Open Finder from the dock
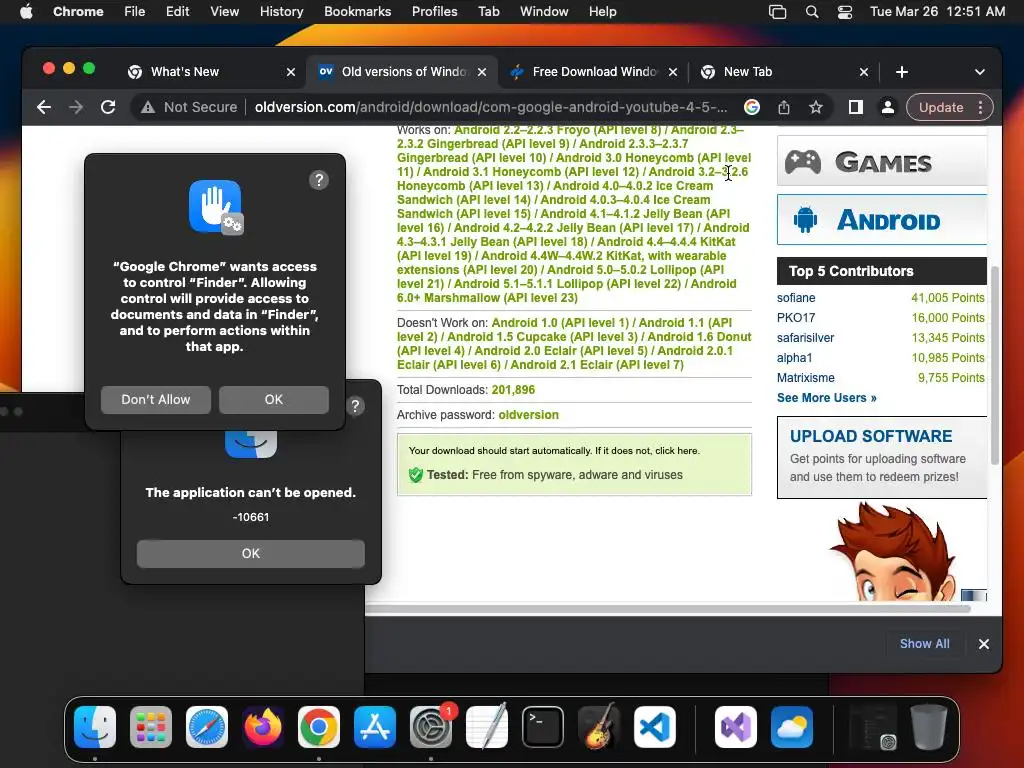The width and height of the screenshot is (1024, 768). point(95,727)
